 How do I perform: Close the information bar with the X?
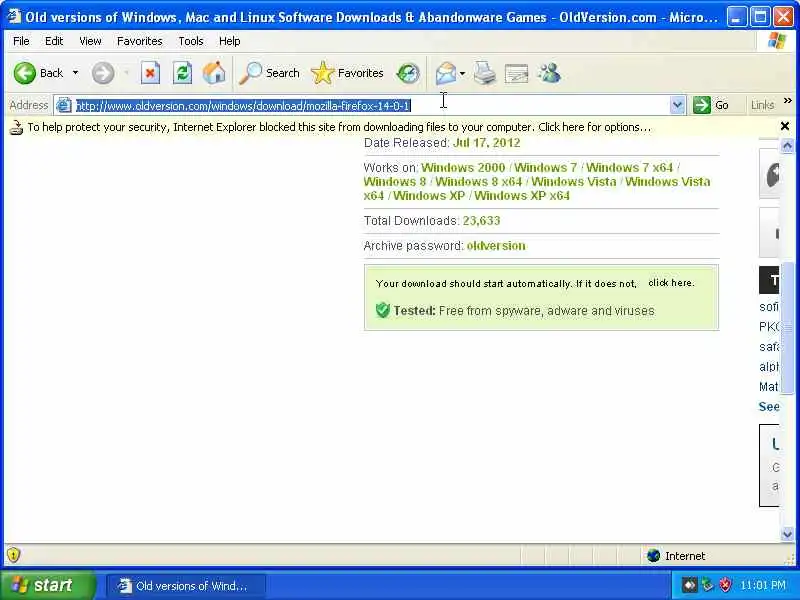click(785, 126)
